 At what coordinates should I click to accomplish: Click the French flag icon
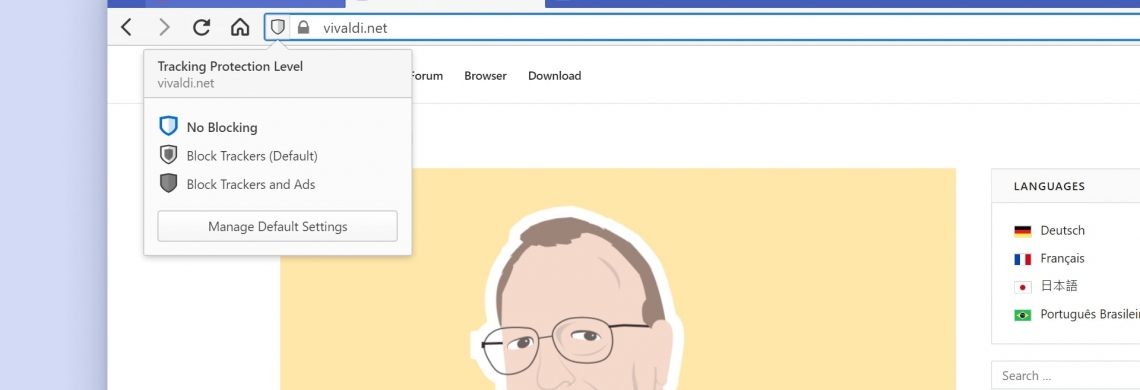click(1023, 259)
